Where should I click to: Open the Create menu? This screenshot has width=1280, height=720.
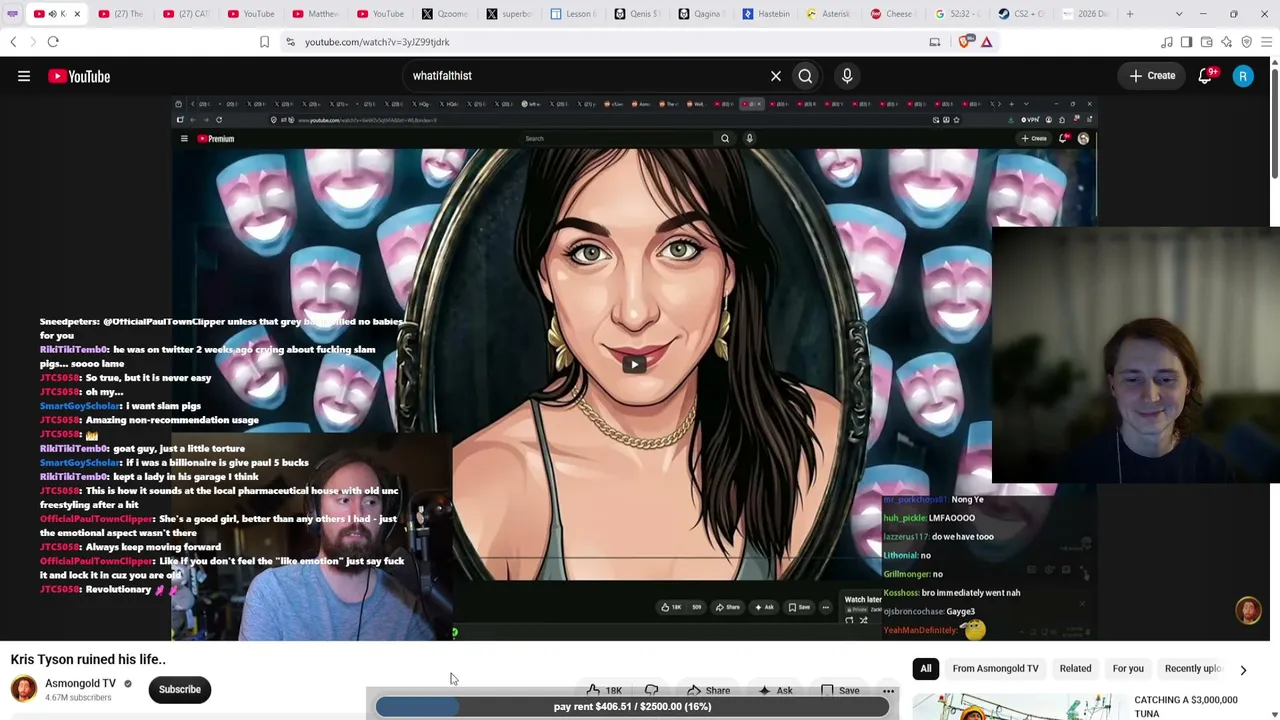(1152, 76)
